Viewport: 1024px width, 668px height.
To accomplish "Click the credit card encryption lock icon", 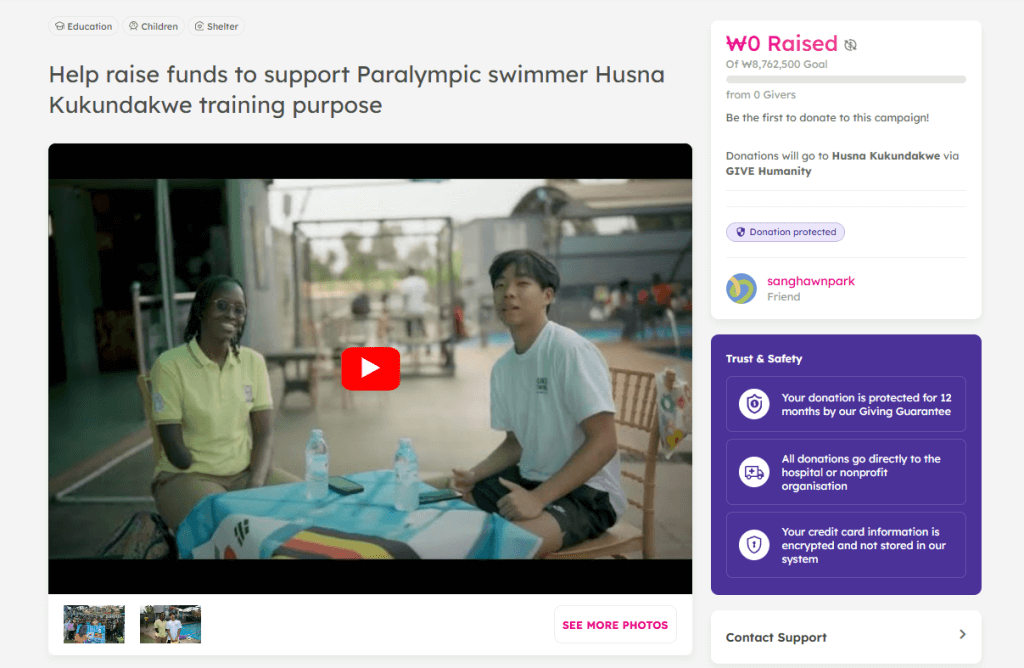I will (x=754, y=545).
